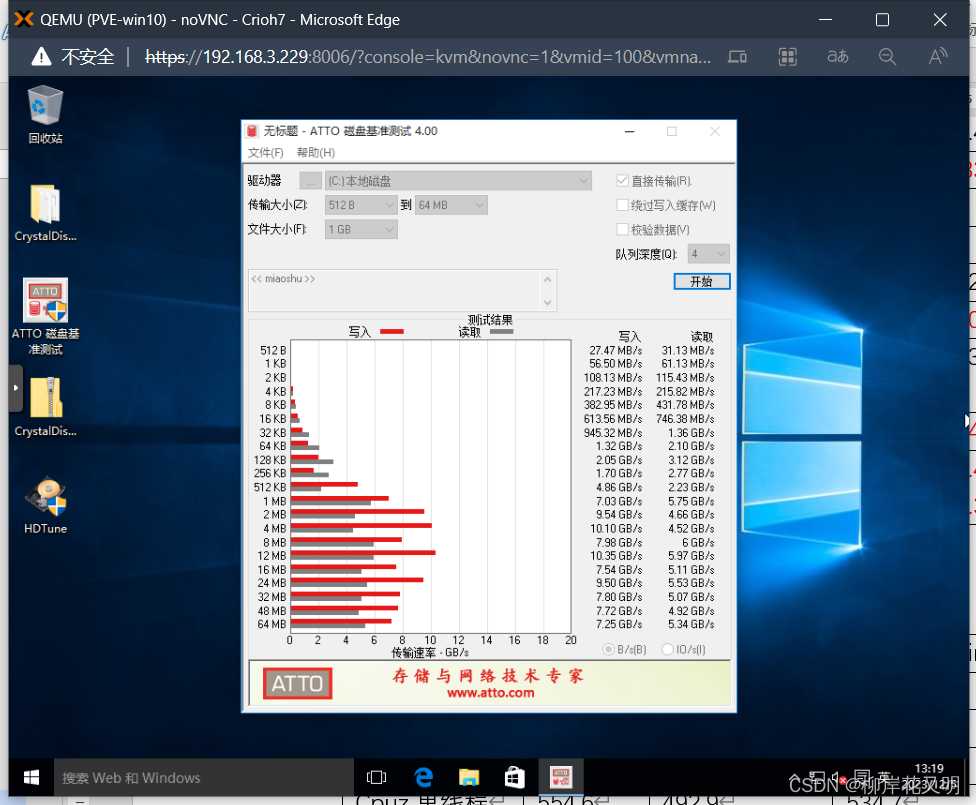
Task: Click the 746.38 MB/s read result
Action: [685, 419]
